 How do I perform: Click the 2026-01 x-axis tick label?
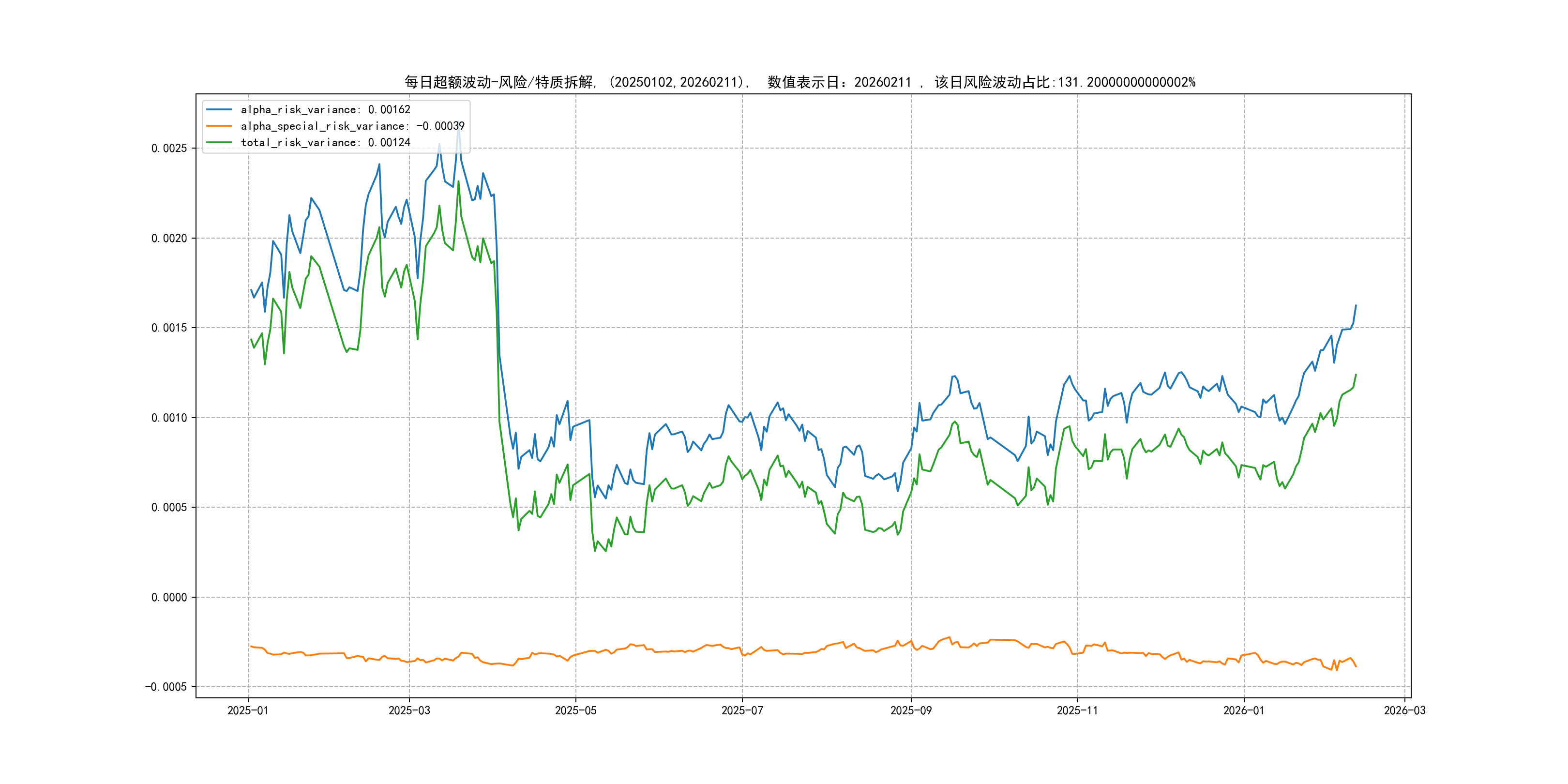[1244, 710]
